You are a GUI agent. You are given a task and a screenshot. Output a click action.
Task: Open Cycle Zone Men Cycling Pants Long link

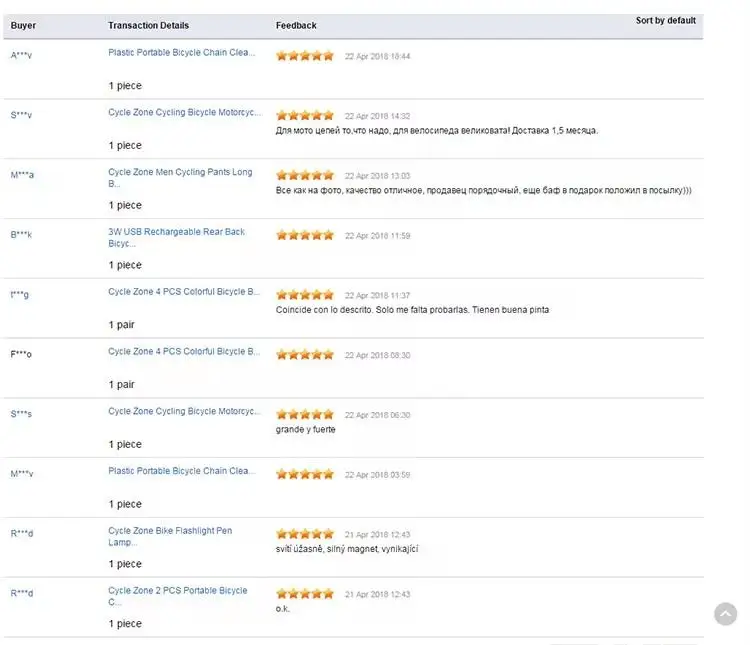click(180, 178)
